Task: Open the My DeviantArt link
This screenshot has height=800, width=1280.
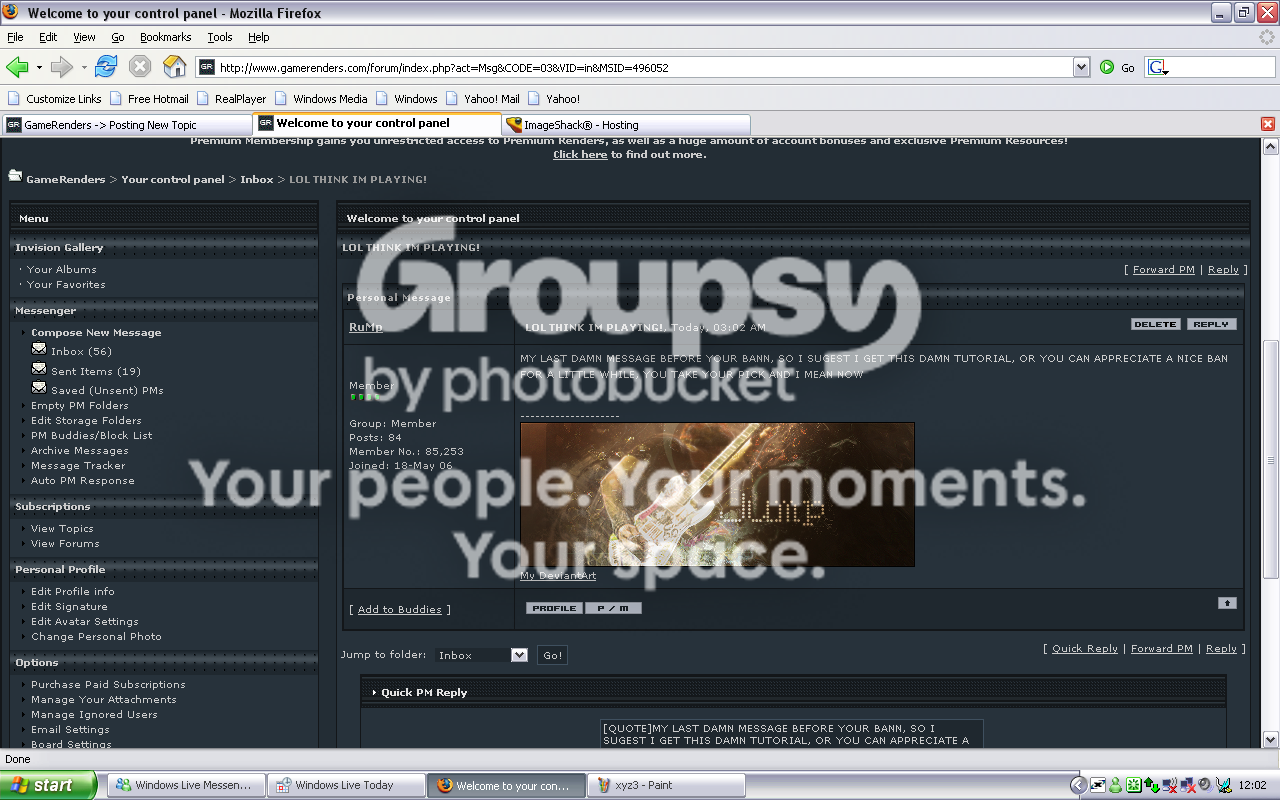Action: pyautogui.click(x=558, y=576)
